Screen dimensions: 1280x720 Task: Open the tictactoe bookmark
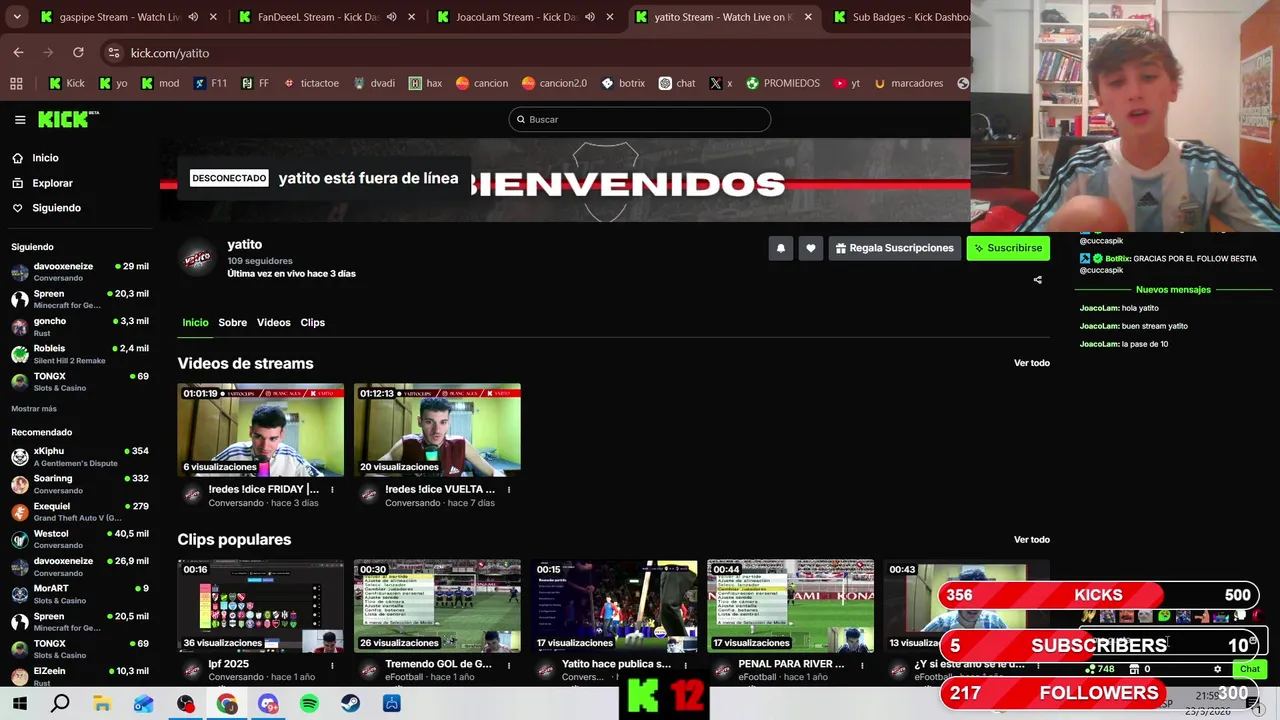pos(311,83)
